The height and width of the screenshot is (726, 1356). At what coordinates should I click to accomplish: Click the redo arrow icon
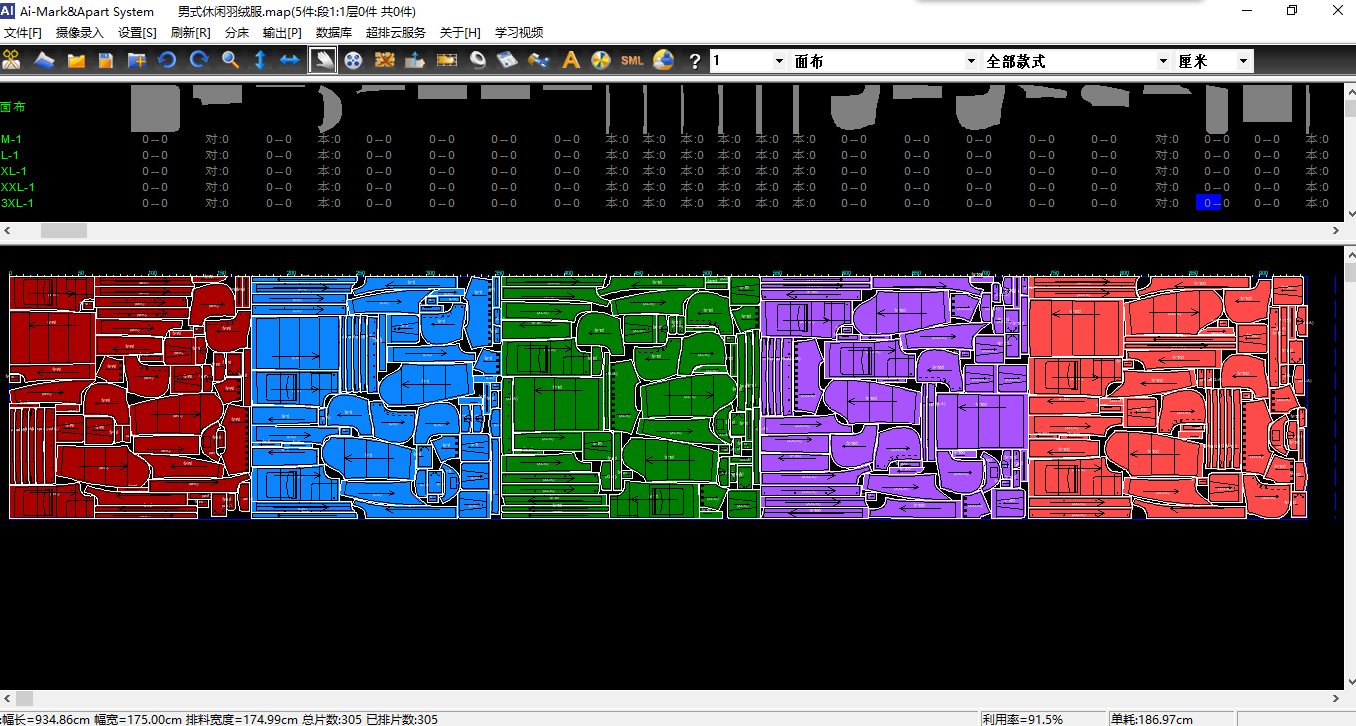(199, 61)
